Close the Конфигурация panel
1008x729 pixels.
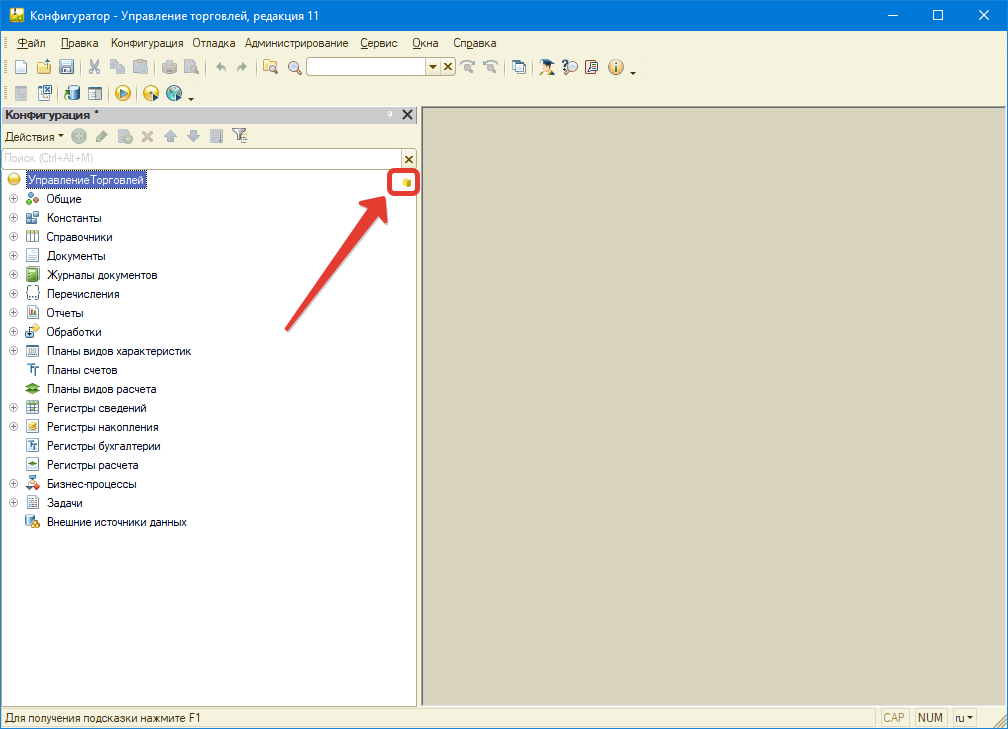pos(407,115)
